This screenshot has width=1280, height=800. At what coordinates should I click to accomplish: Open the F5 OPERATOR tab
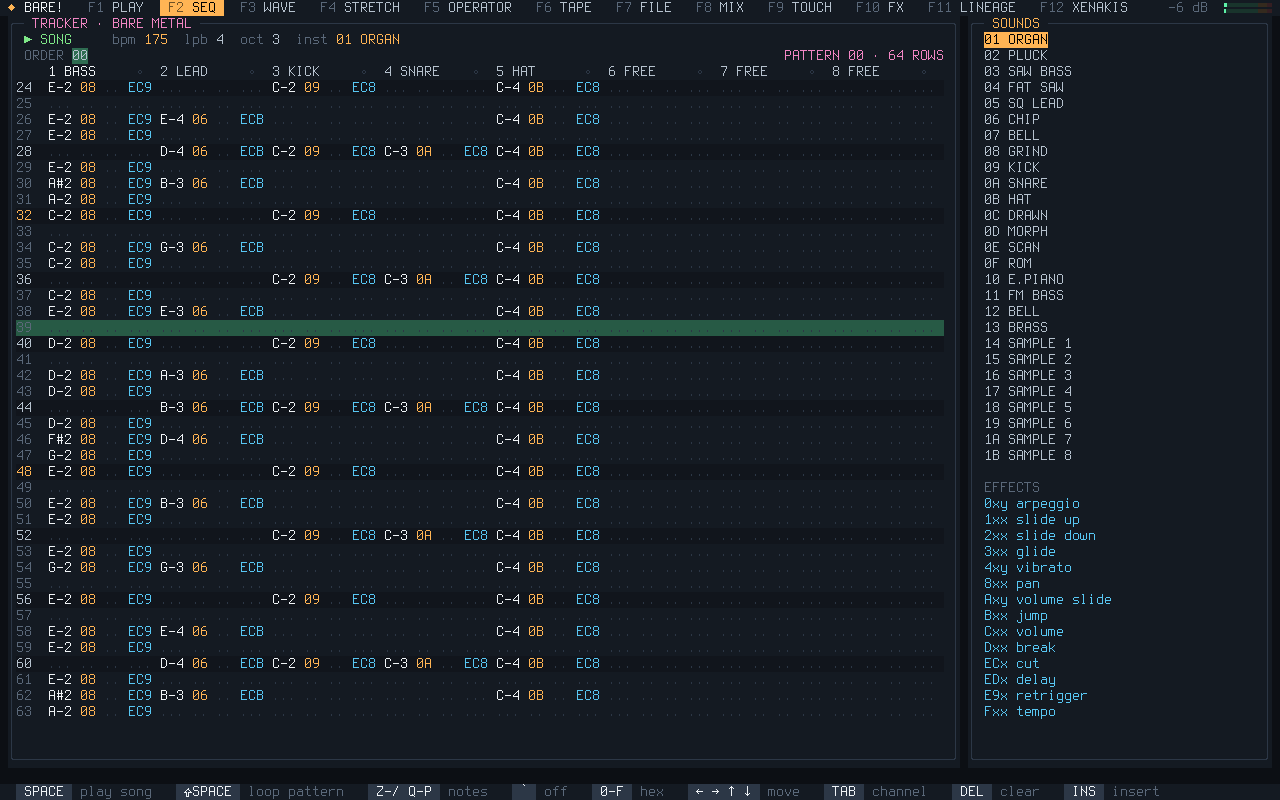coord(468,7)
